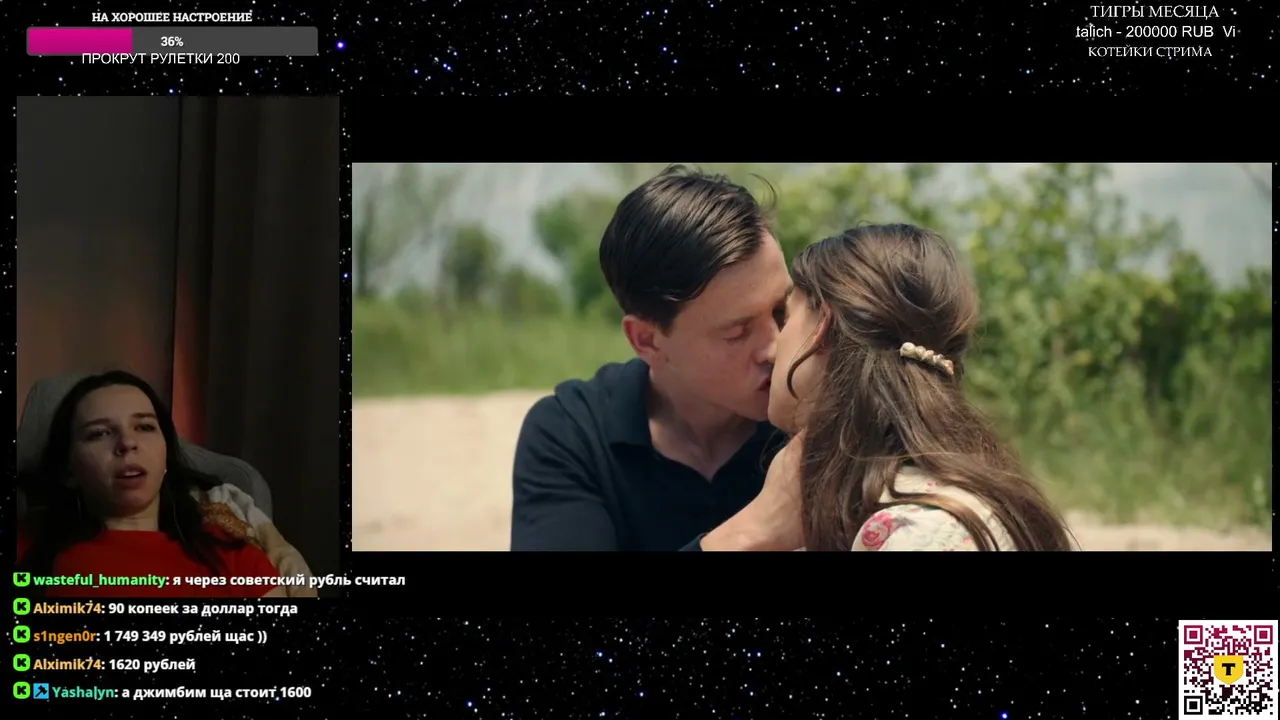Click the pink donation goal progress bar
Screen dimensions: 1280x720
(x=172, y=41)
